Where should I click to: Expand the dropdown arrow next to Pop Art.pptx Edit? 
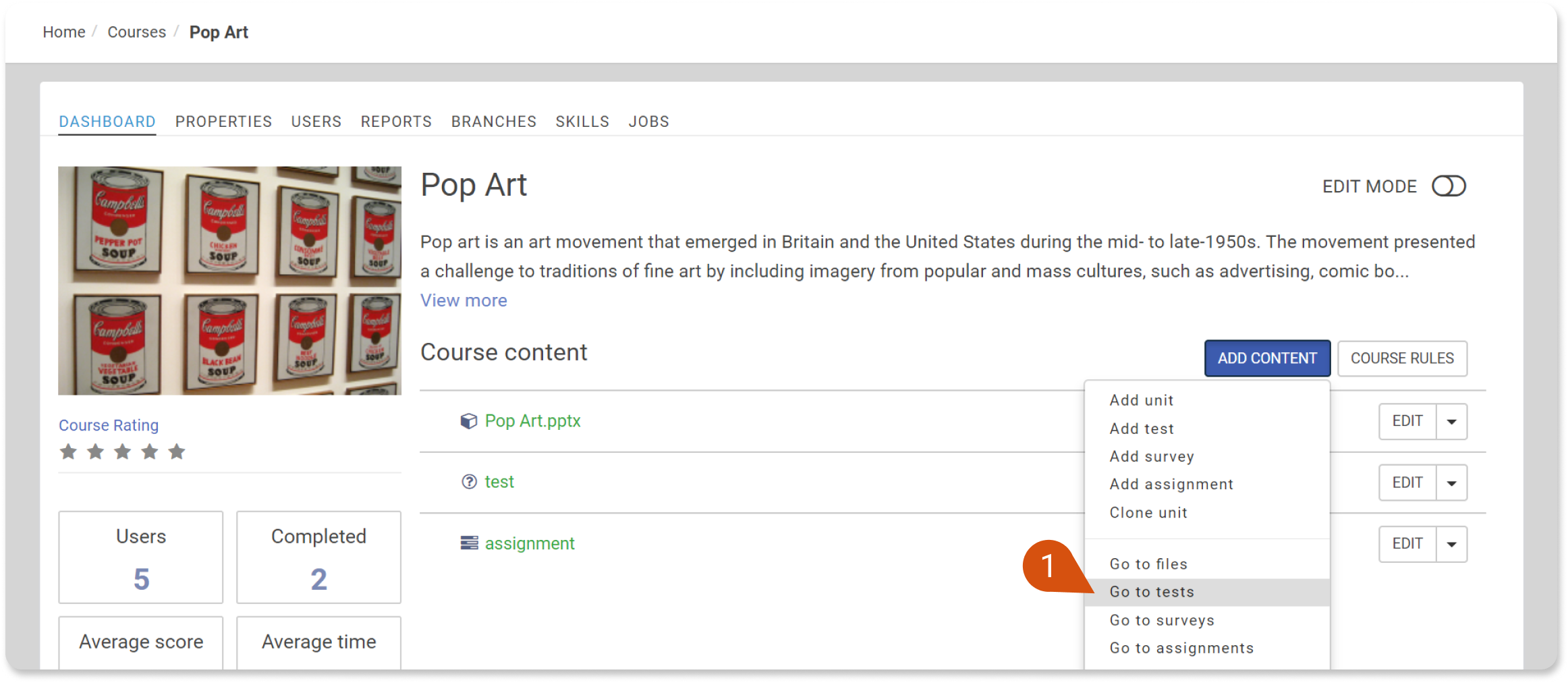(x=1451, y=422)
